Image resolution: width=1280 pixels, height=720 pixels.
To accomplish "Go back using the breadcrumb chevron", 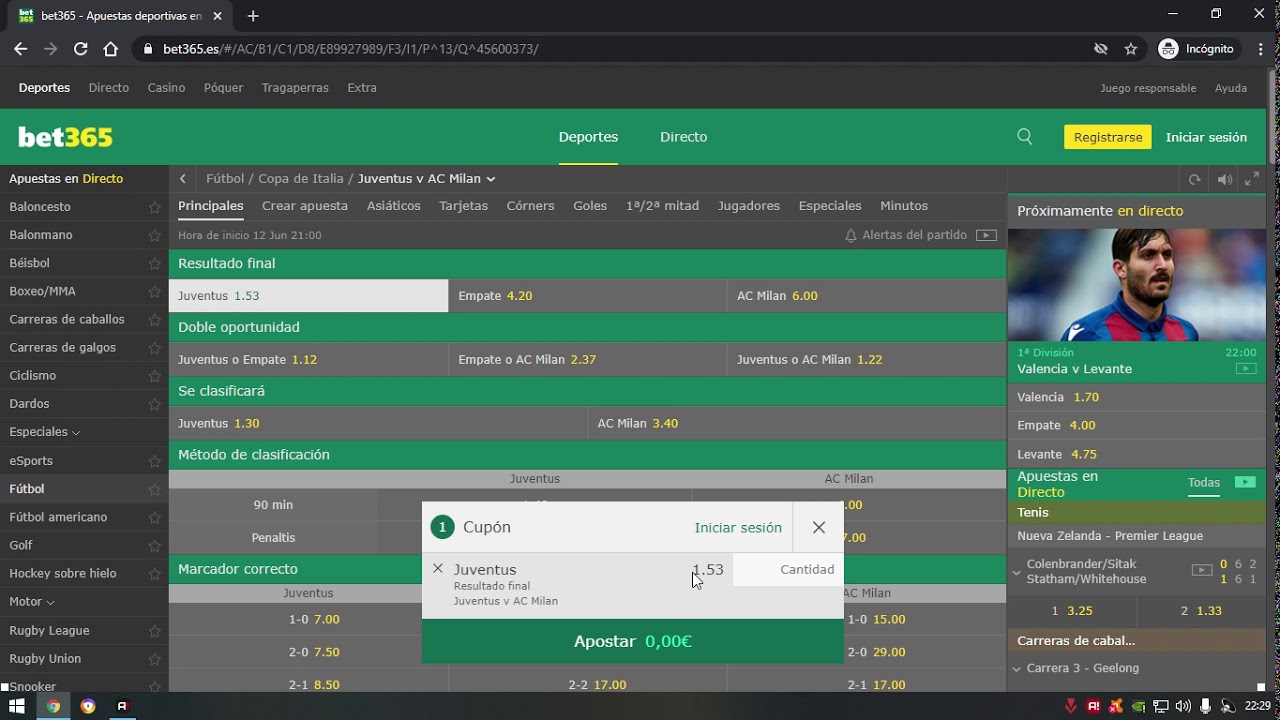I will (x=183, y=179).
